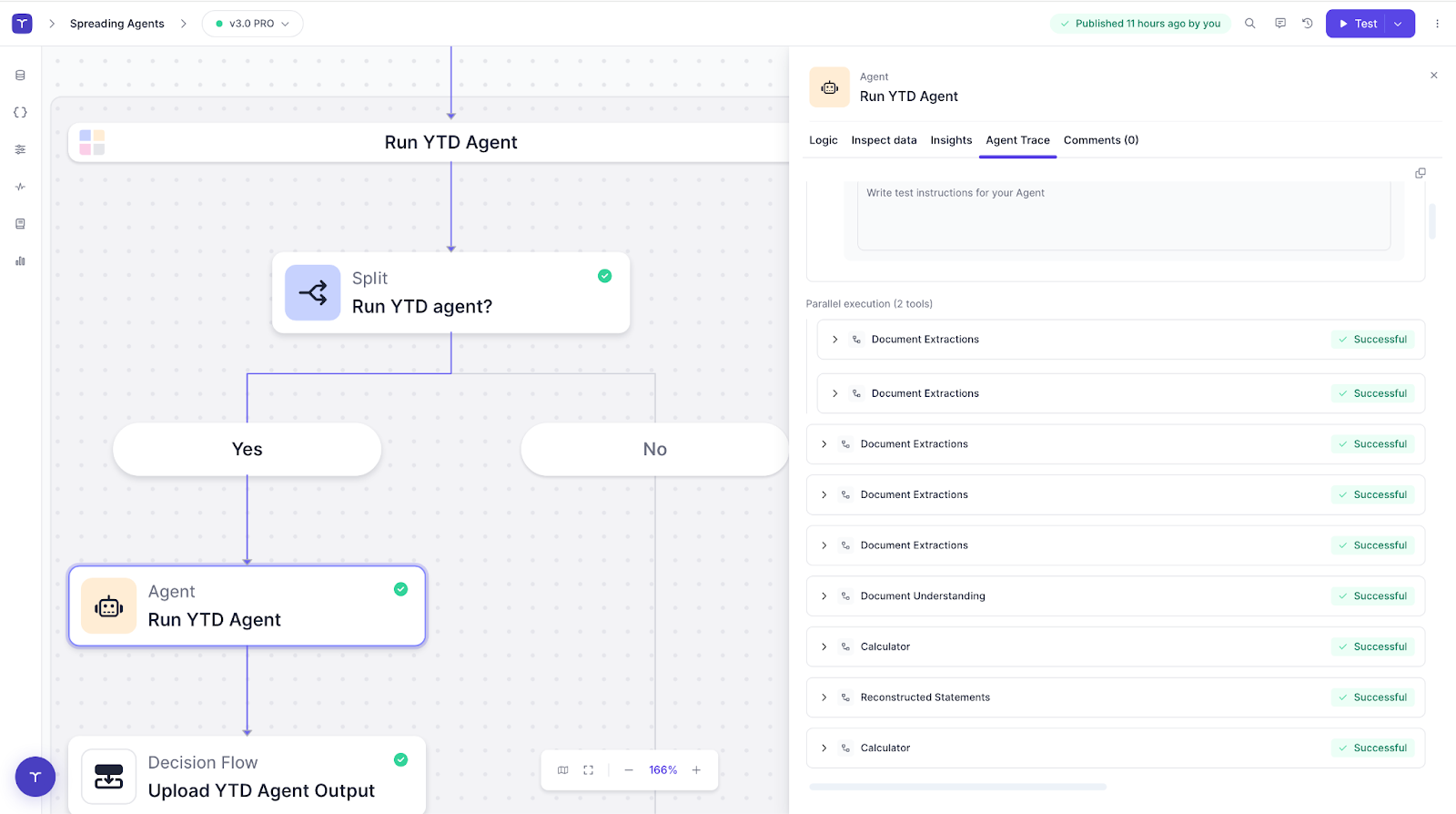
Task: Click the round purple launcher button bottom-left
Action: coord(35,777)
